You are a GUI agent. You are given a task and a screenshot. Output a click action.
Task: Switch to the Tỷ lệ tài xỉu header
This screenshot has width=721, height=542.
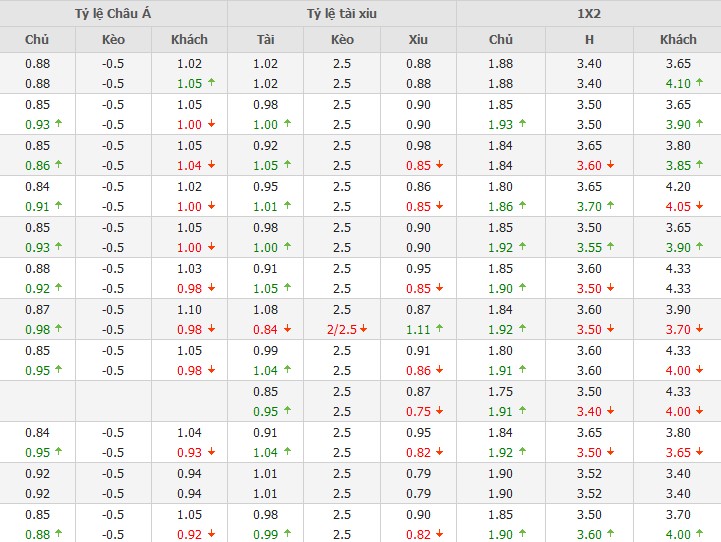pos(342,13)
